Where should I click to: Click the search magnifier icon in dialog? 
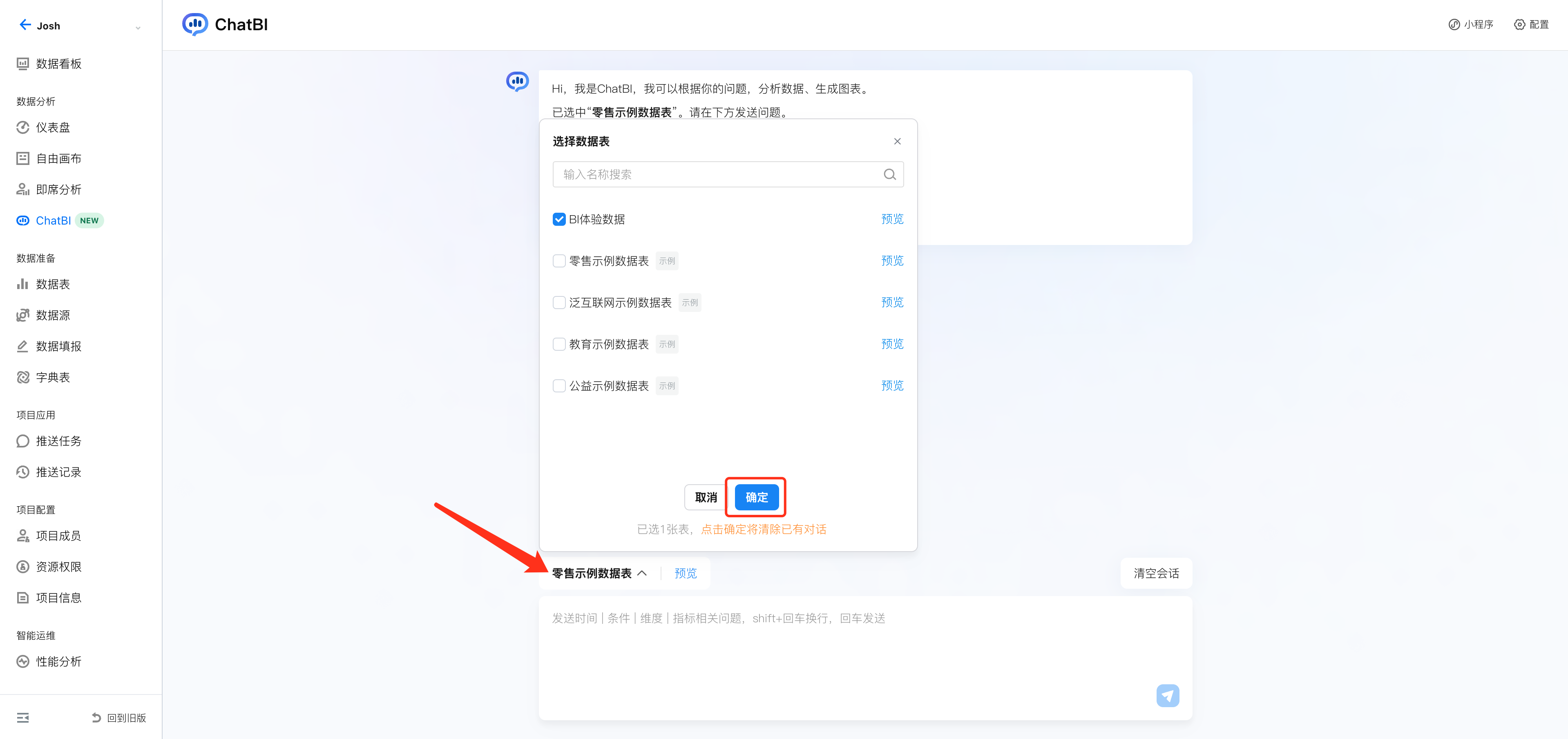(889, 175)
